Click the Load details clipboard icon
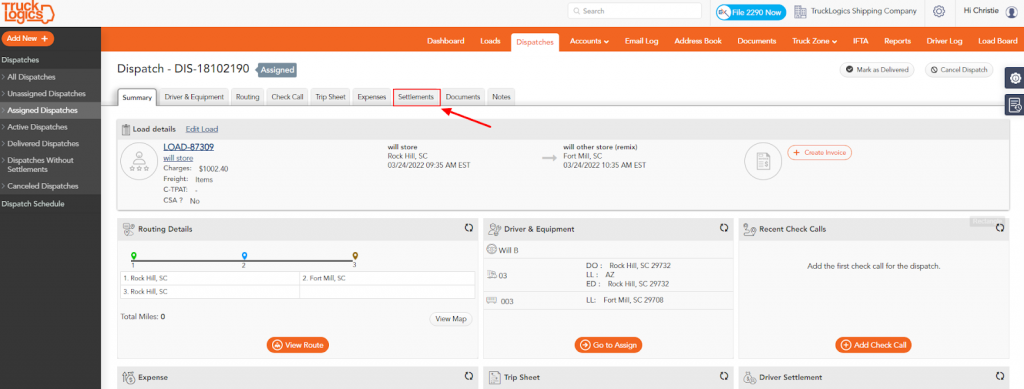The height and width of the screenshot is (389, 1024). point(126,129)
